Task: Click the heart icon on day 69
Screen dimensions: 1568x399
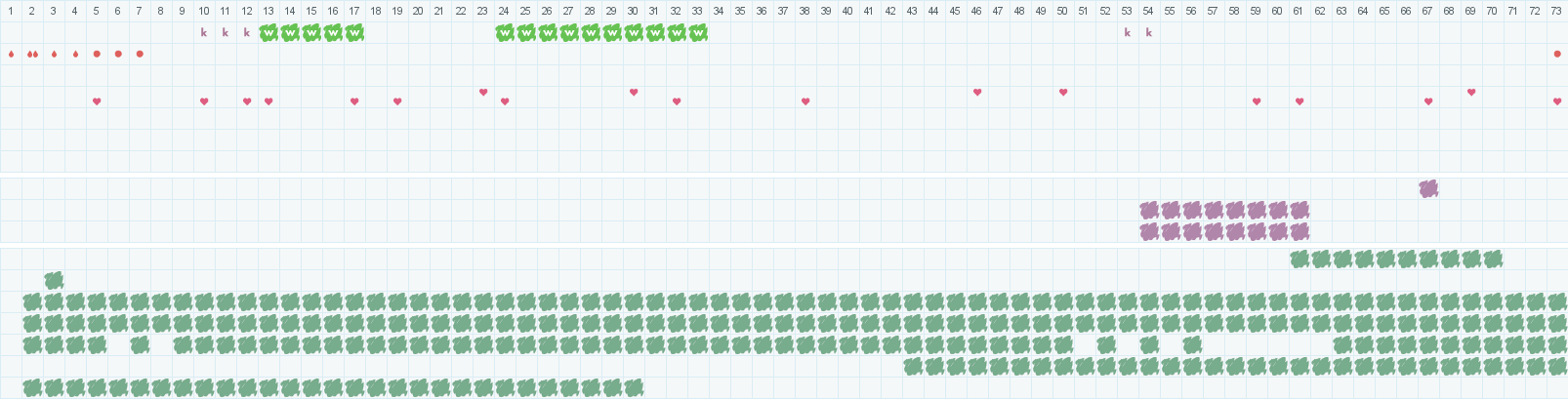Action: coord(1471,92)
